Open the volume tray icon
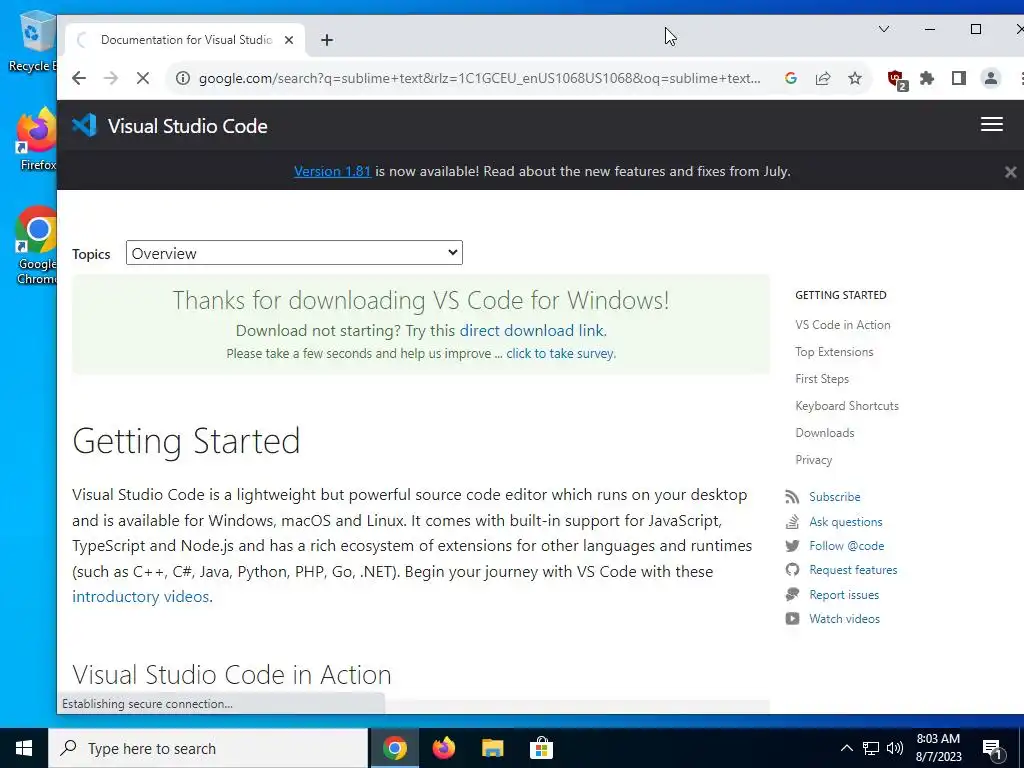Viewport: 1024px width, 768px height. [895, 748]
